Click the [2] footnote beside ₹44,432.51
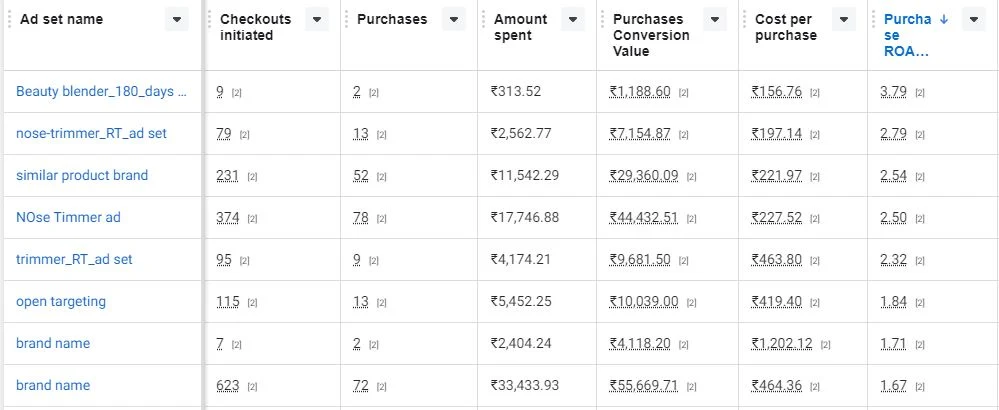Screen dimensions: 999x410 691,219
